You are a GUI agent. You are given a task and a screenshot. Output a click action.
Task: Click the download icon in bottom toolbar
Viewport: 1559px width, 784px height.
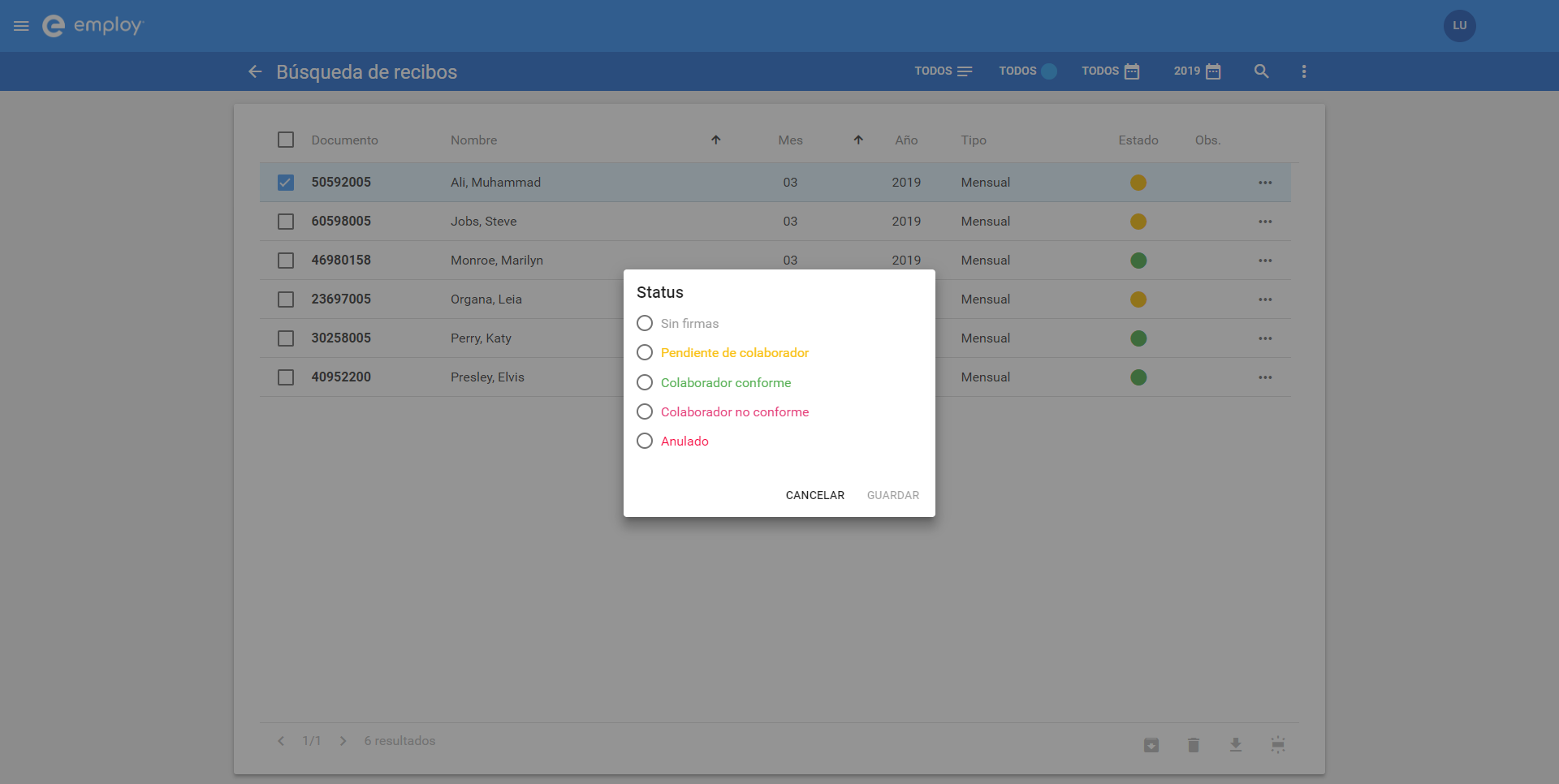click(1235, 744)
